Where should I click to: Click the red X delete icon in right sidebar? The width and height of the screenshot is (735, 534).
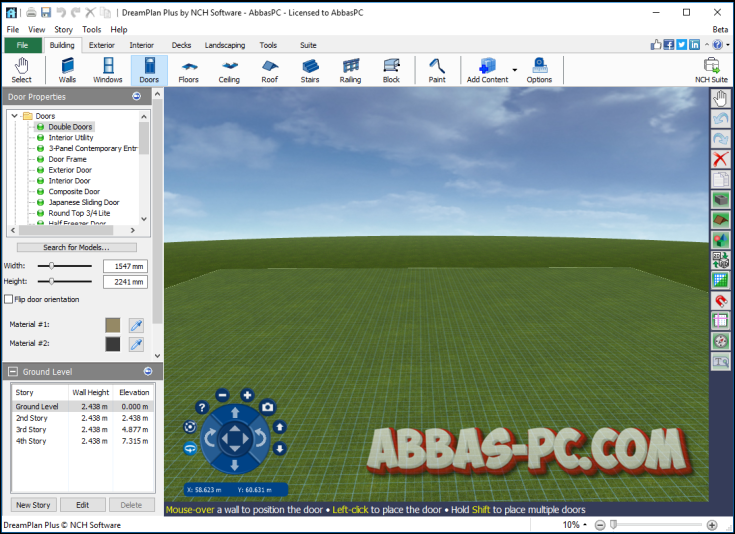[x=720, y=159]
